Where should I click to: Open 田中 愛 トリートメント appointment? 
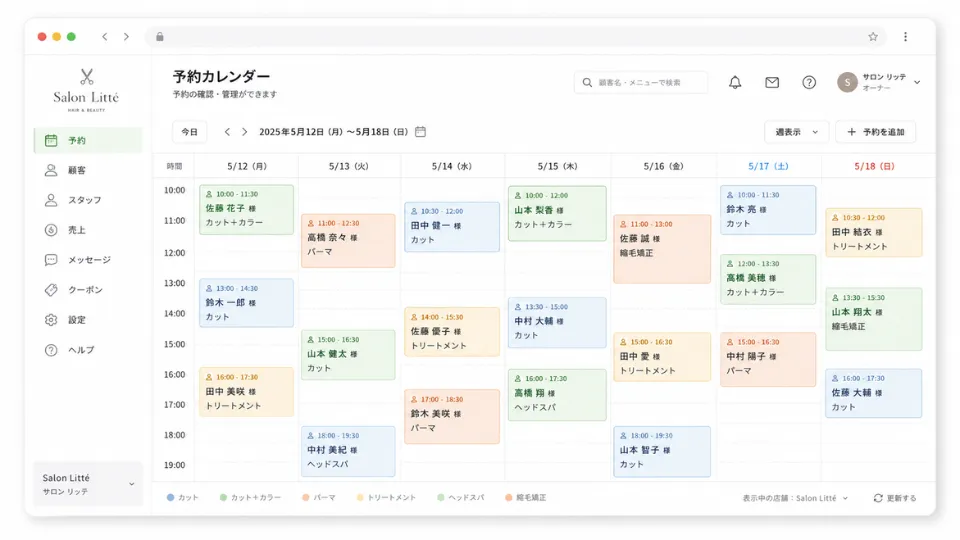point(662,357)
